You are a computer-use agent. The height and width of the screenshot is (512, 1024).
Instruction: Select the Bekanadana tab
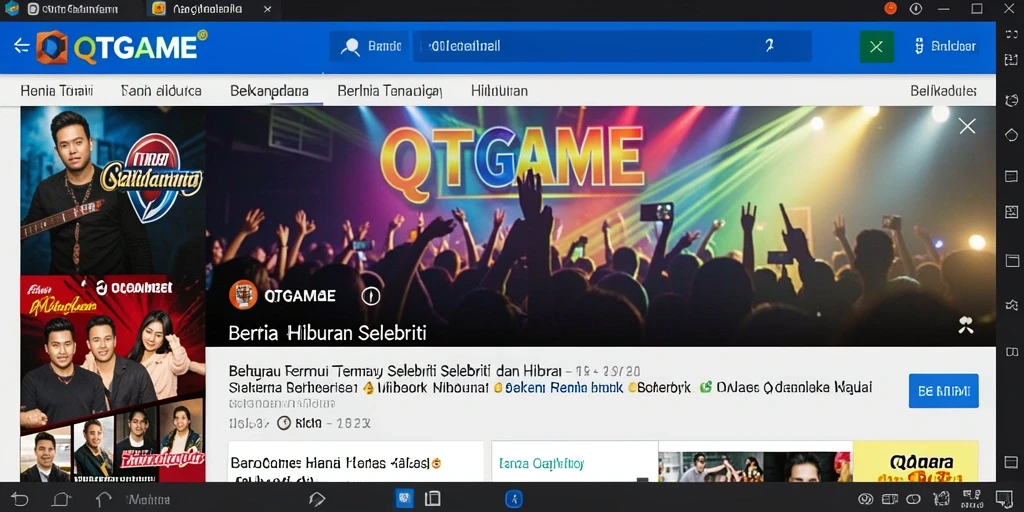[x=269, y=91]
